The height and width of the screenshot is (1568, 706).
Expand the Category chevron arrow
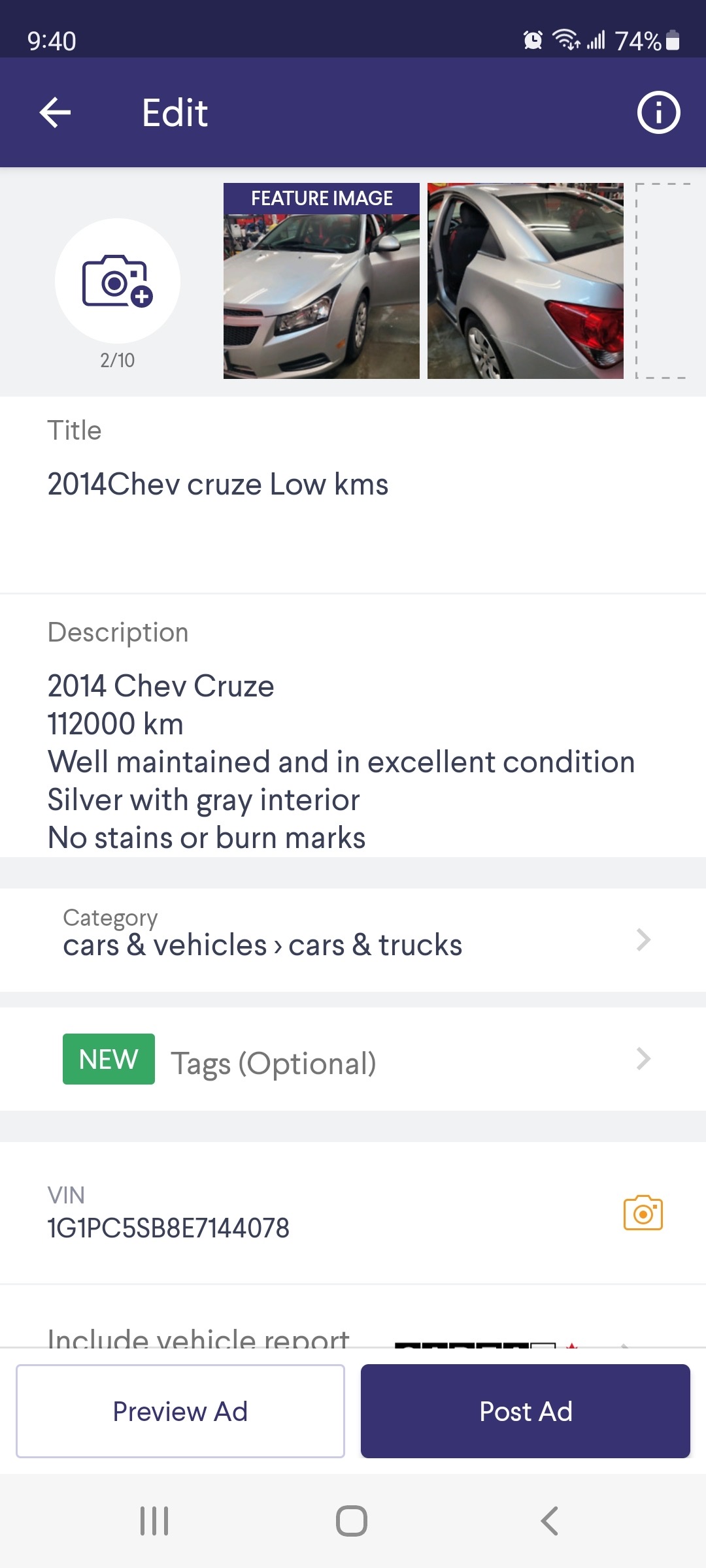point(643,939)
